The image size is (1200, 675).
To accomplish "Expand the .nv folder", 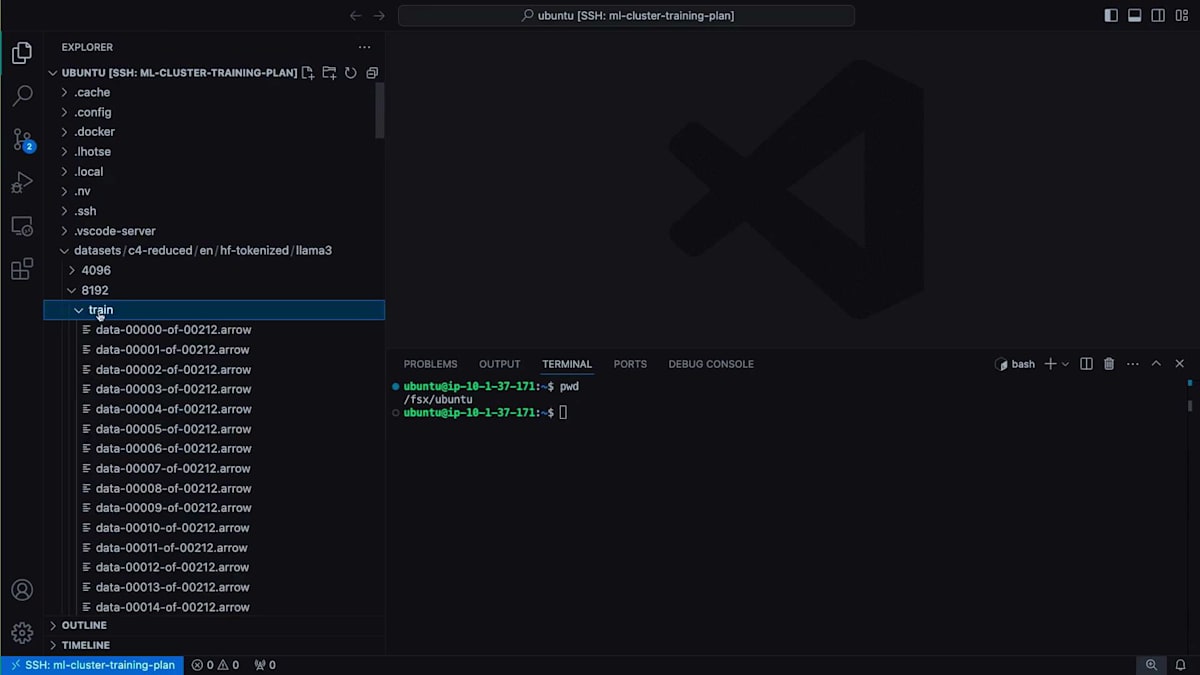I will [214, 191].
